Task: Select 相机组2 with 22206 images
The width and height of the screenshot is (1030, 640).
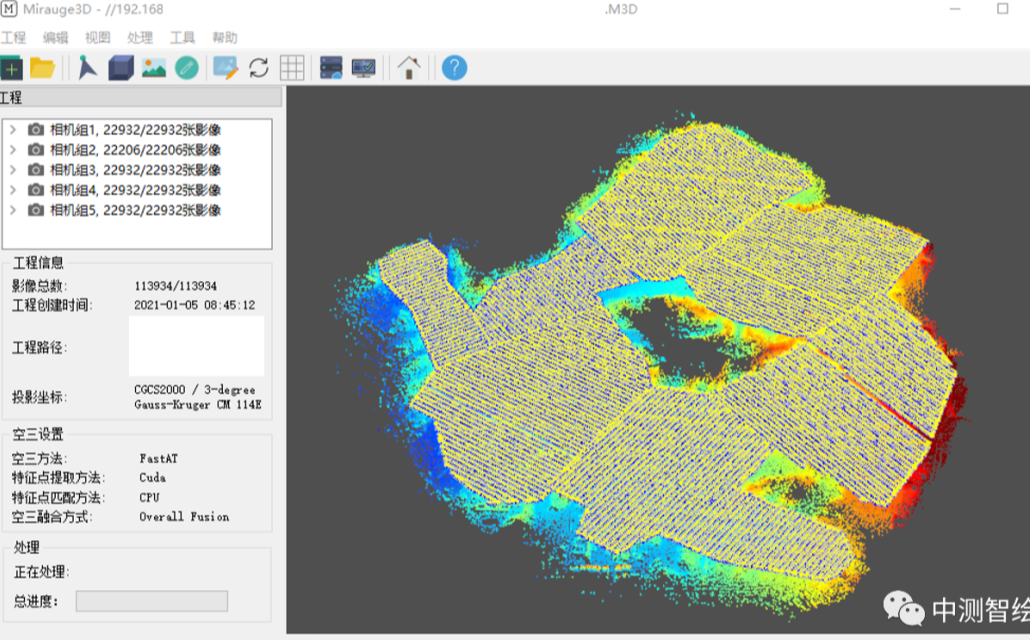Action: [135, 150]
